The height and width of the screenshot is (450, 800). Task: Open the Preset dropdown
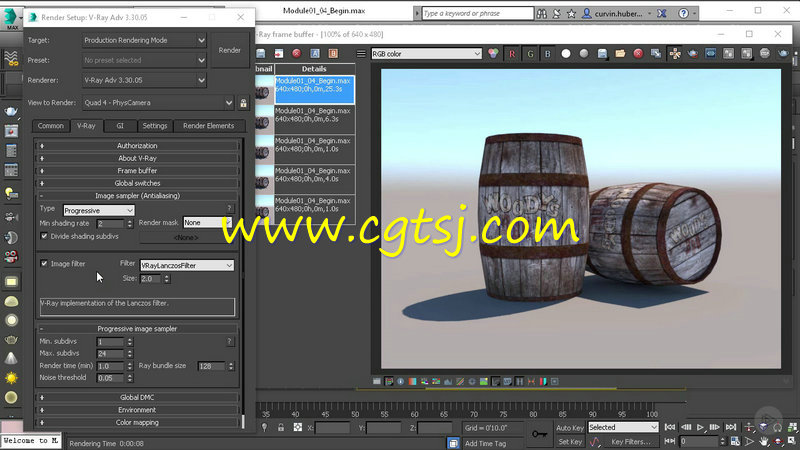[144, 60]
